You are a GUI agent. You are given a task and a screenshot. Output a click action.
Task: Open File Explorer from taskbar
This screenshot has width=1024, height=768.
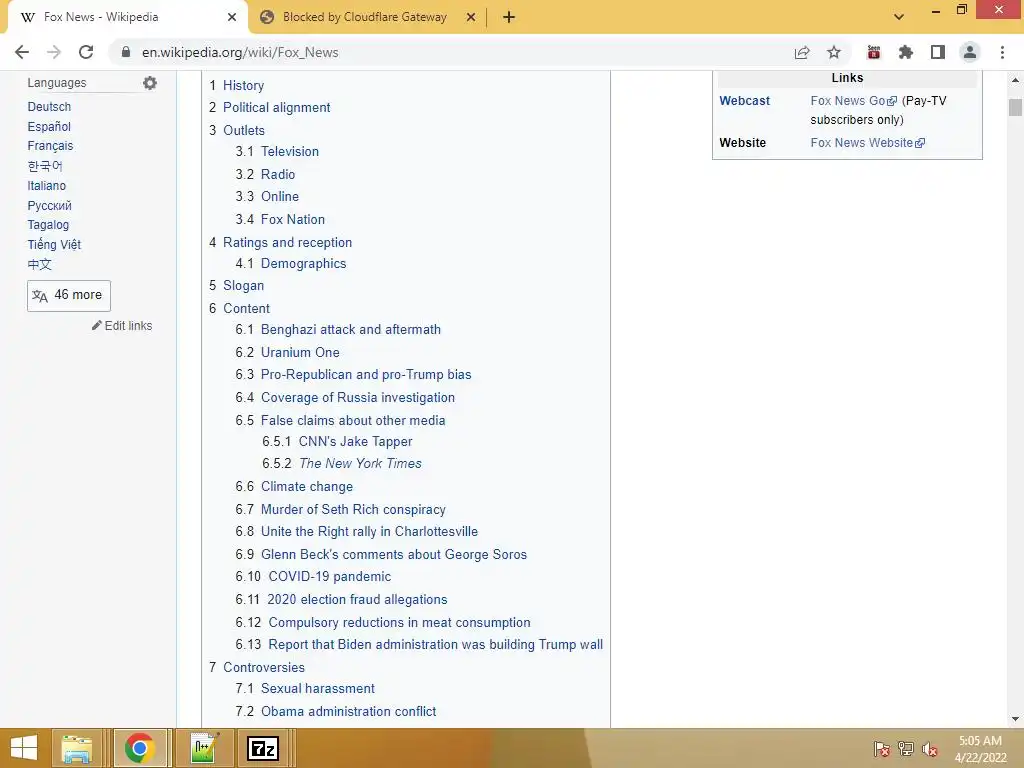pos(76,748)
